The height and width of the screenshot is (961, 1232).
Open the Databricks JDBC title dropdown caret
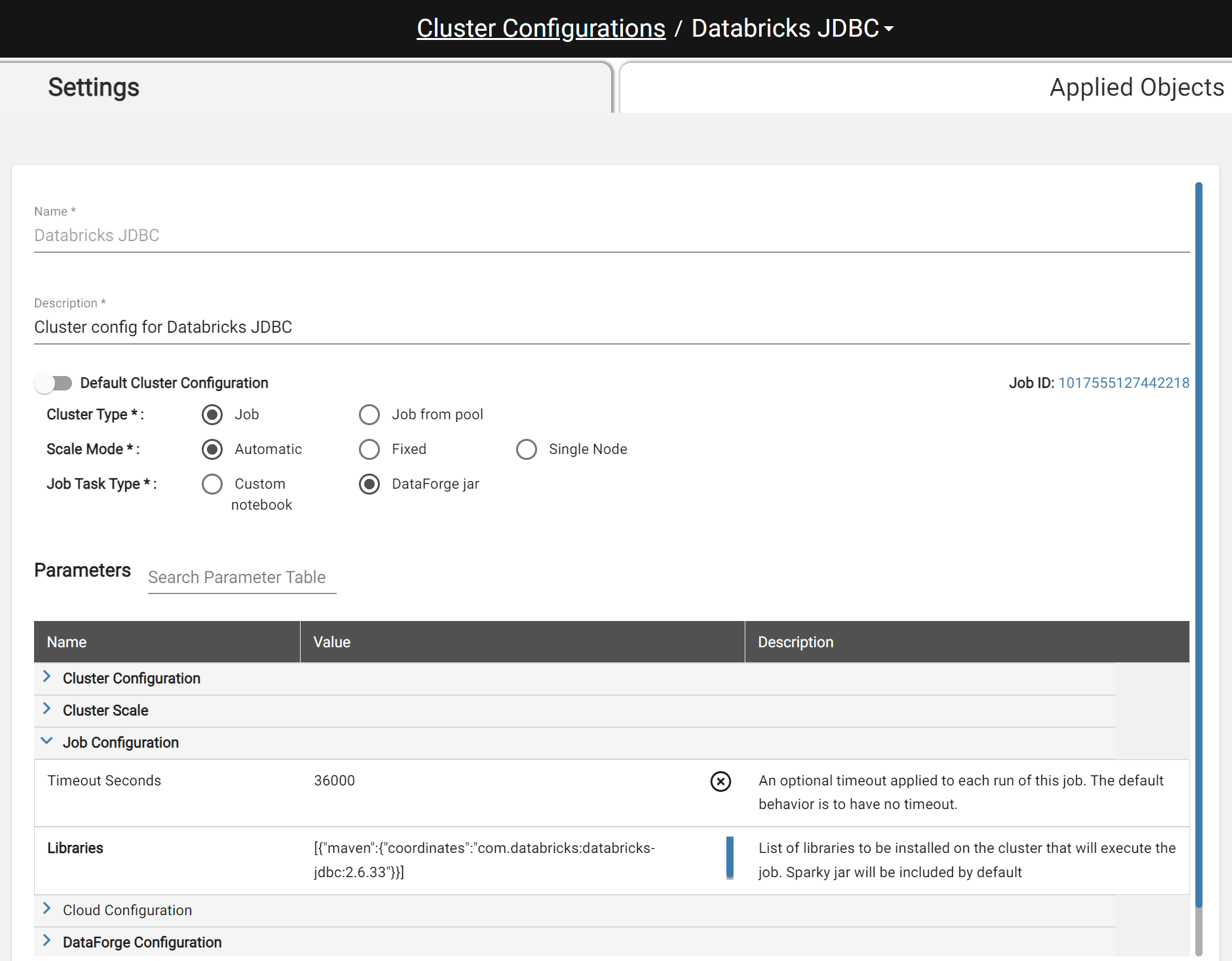[x=889, y=29]
